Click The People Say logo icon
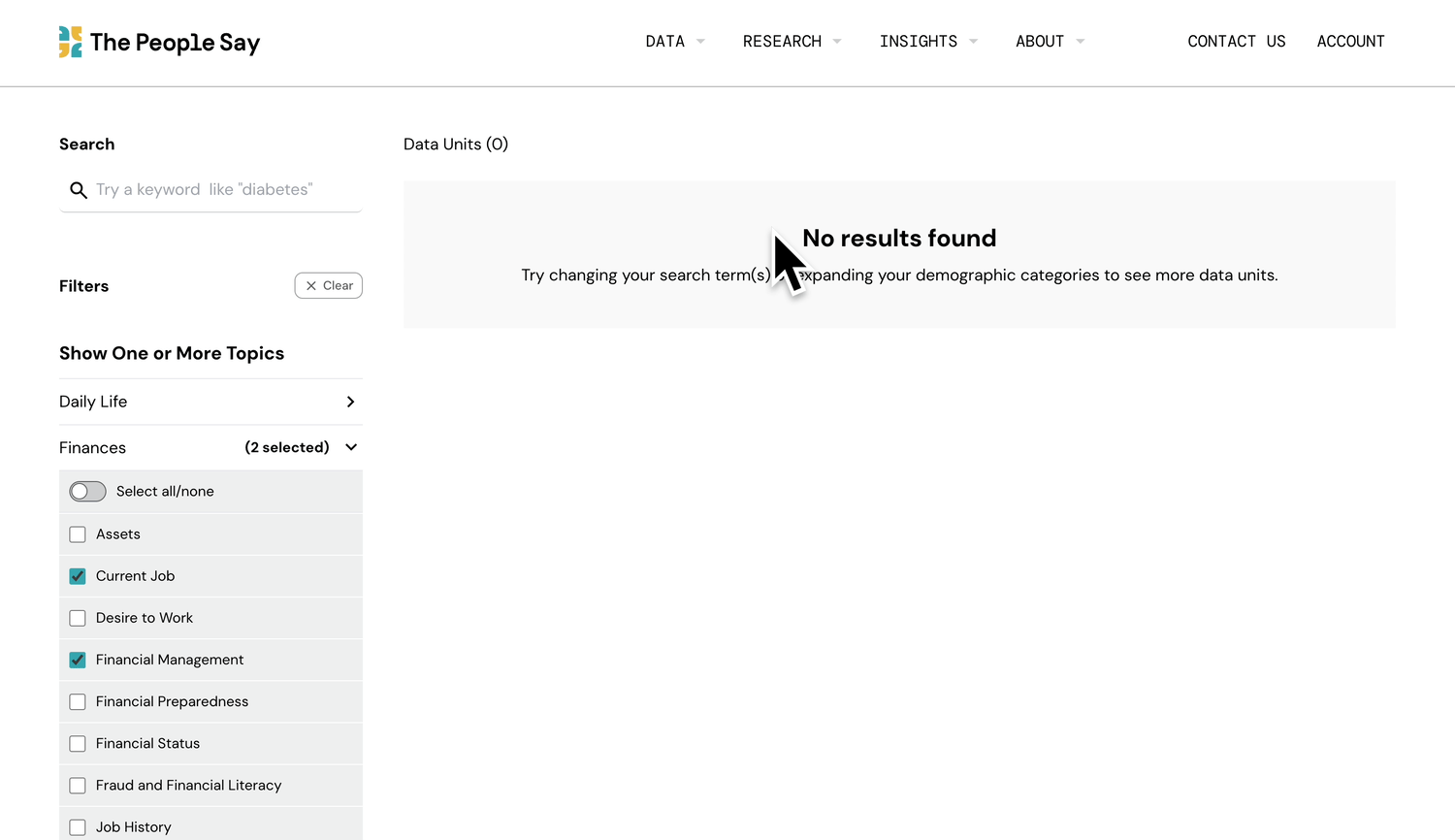Image resolution: width=1455 pixels, height=840 pixels. tap(71, 42)
